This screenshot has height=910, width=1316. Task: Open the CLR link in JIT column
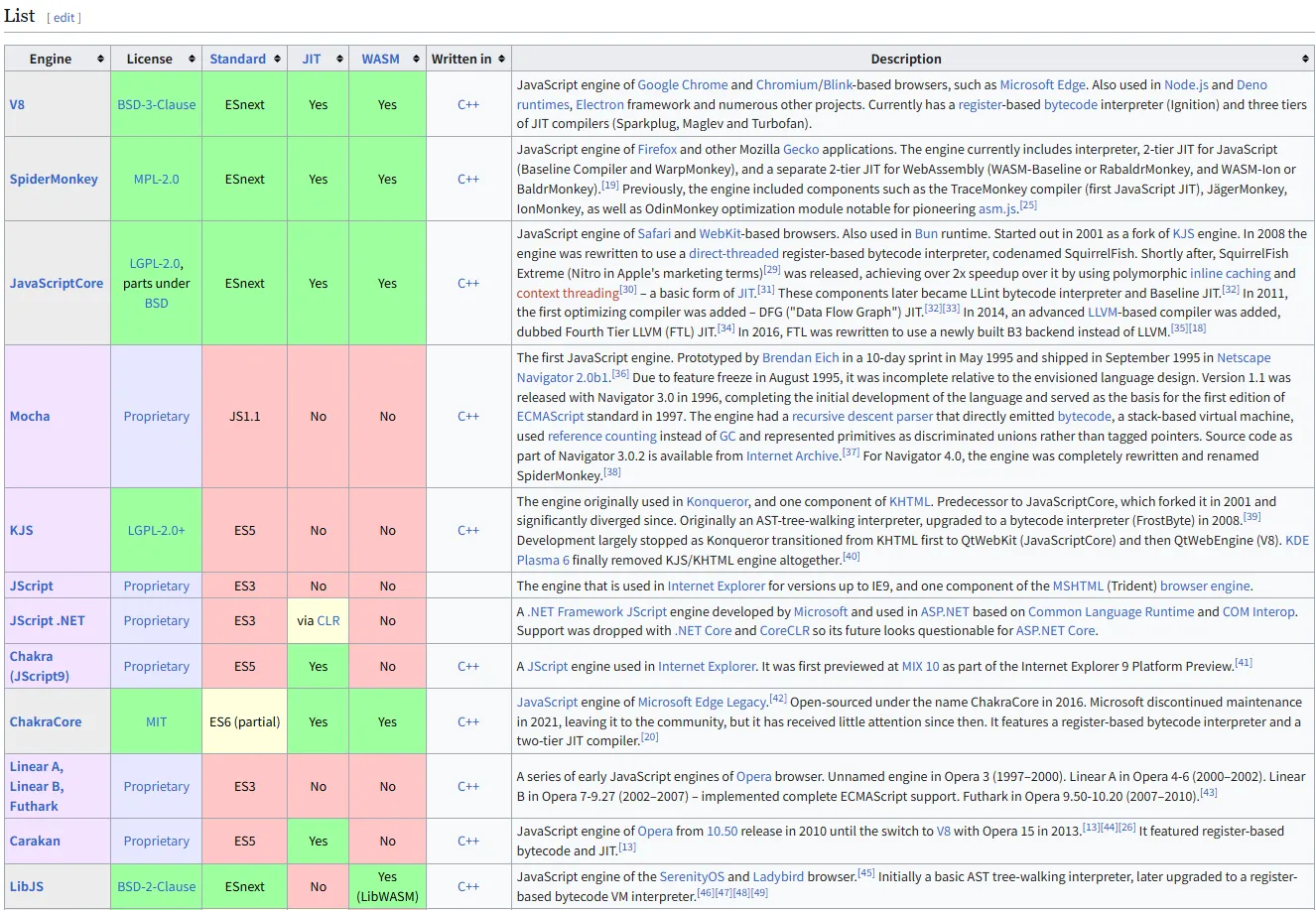pos(329,621)
